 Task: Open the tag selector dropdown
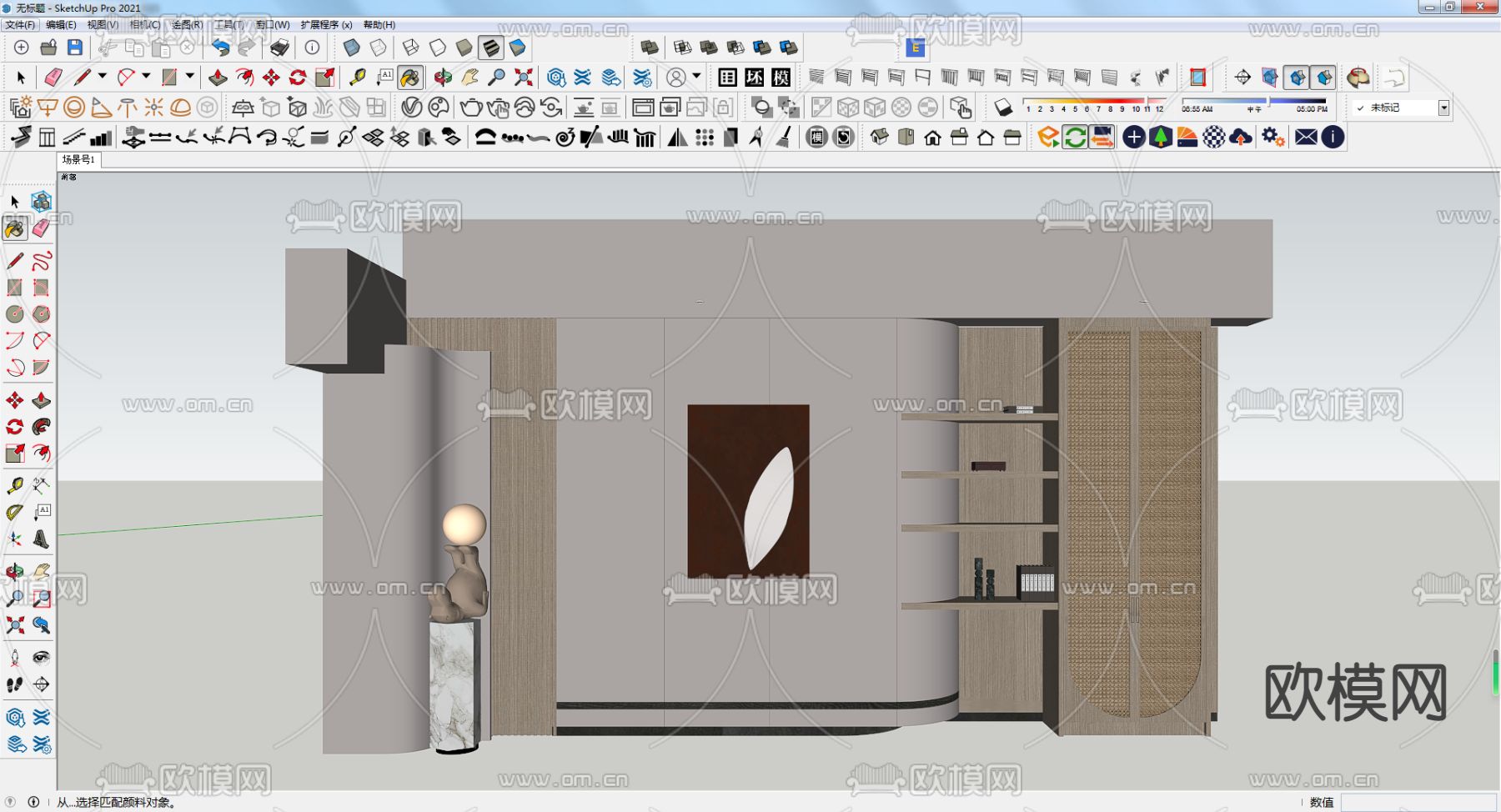click(1443, 108)
